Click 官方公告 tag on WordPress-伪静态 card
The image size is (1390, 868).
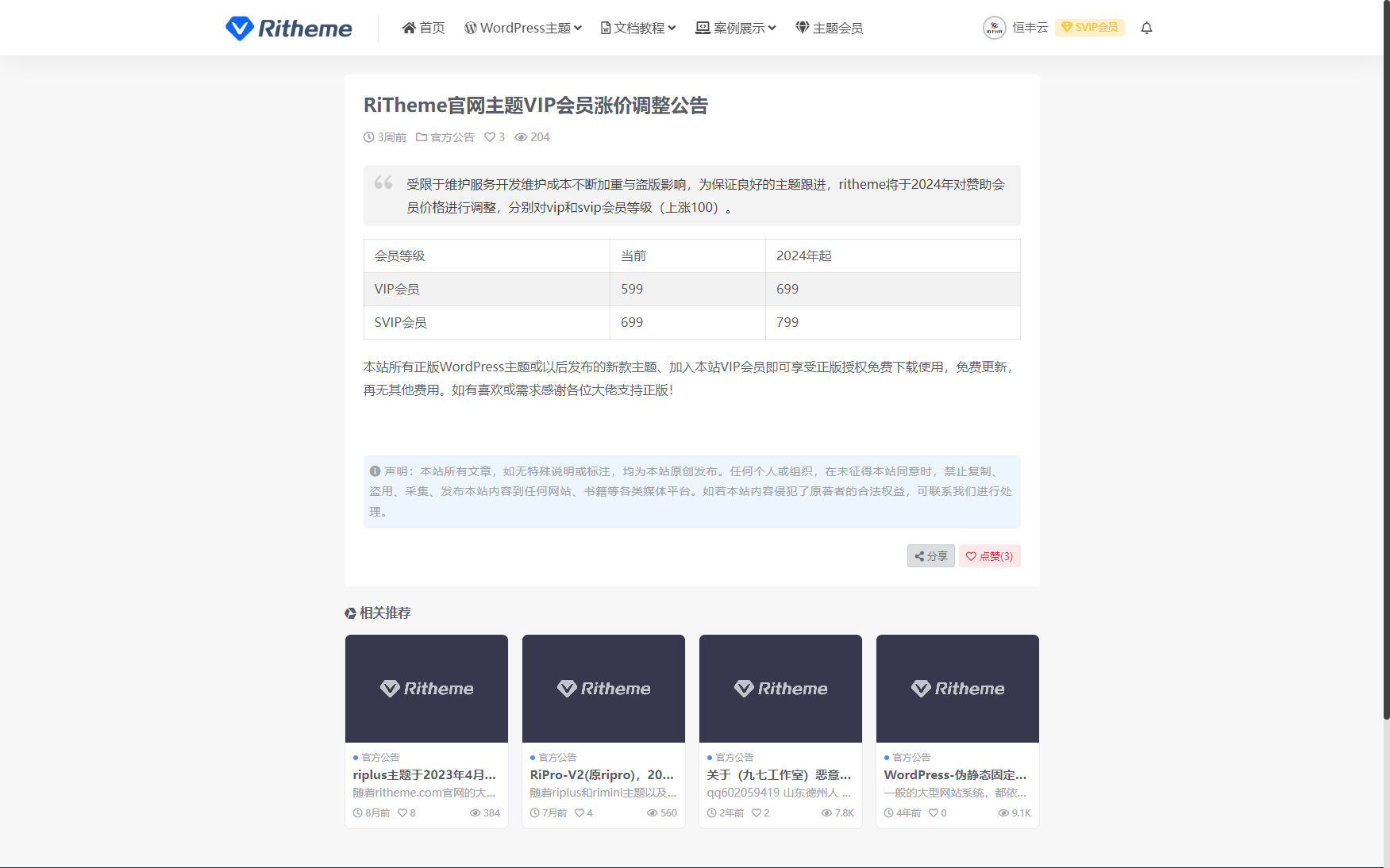point(911,758)
